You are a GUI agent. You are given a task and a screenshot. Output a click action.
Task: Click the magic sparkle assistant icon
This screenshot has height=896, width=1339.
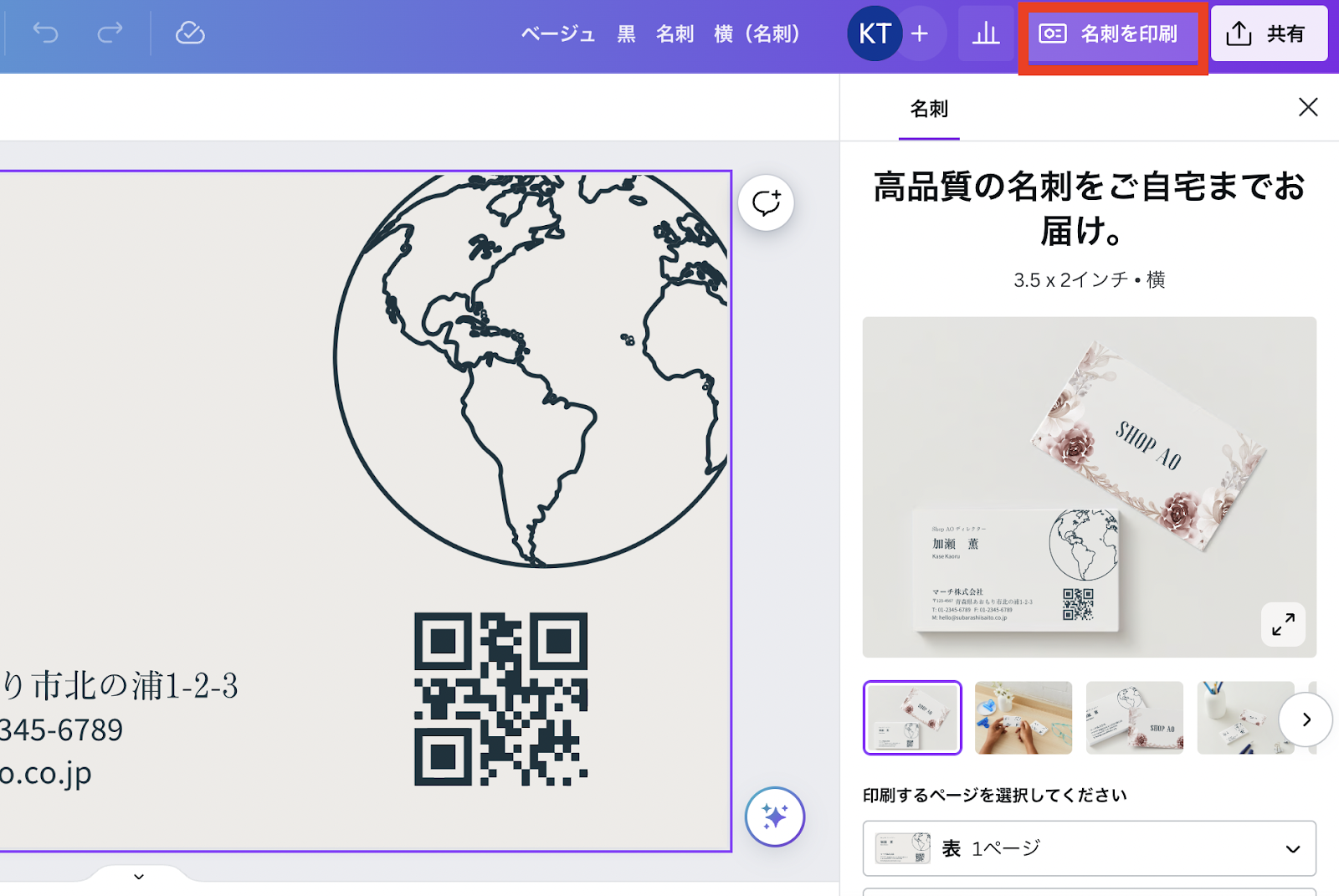[775, 817]
